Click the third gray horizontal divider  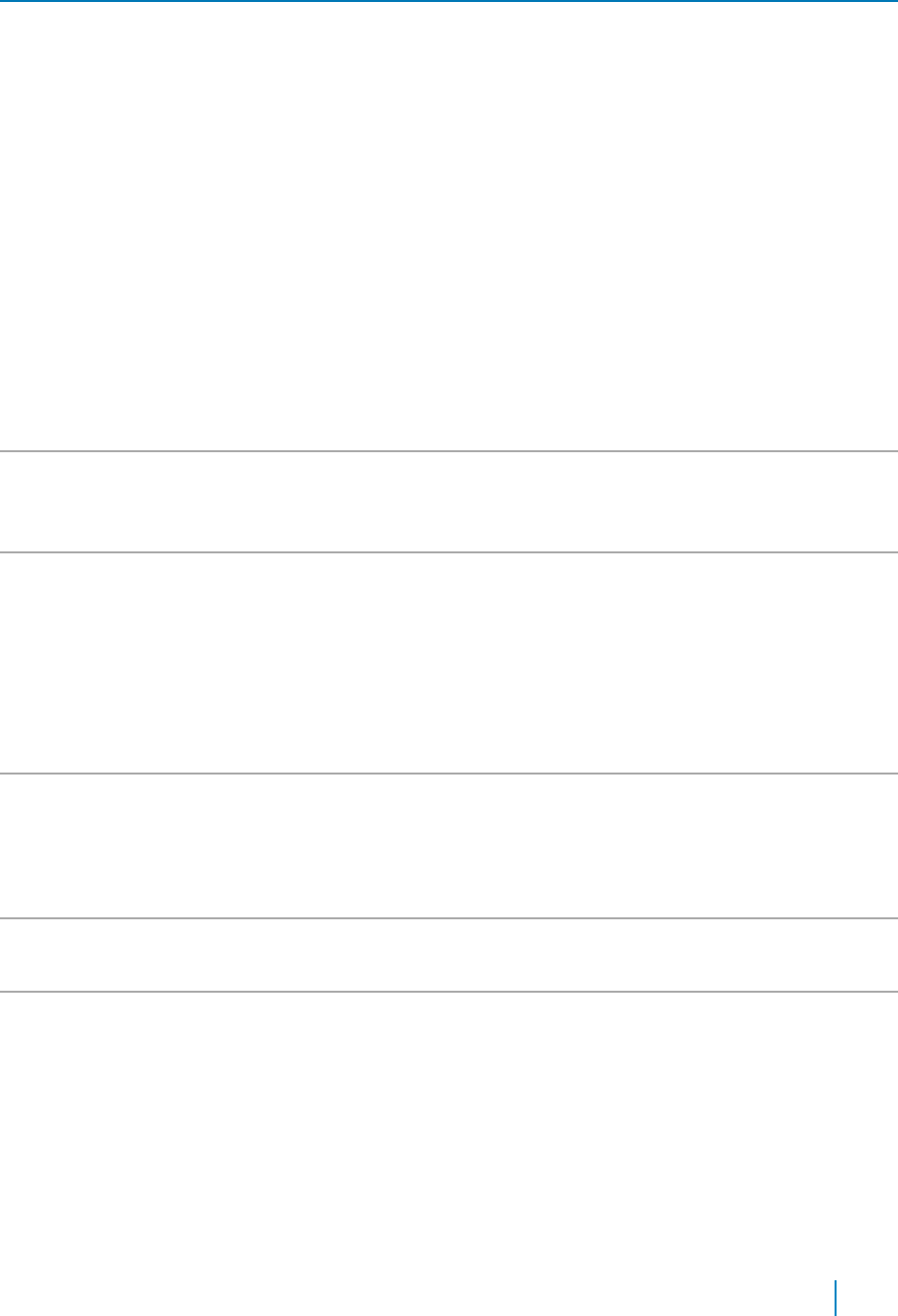pos(449,774)
